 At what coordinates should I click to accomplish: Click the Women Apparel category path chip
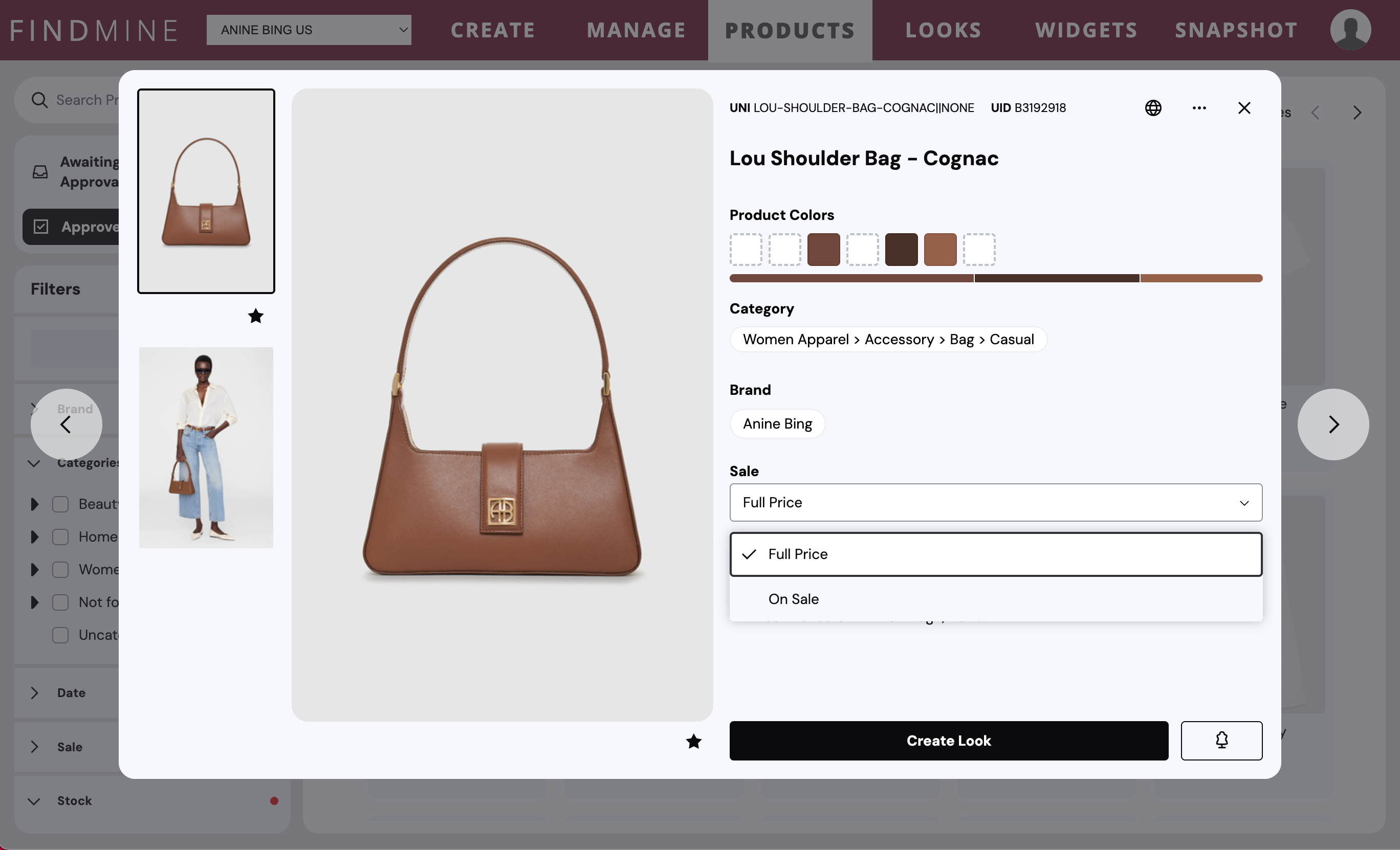(x=888, y=340)
